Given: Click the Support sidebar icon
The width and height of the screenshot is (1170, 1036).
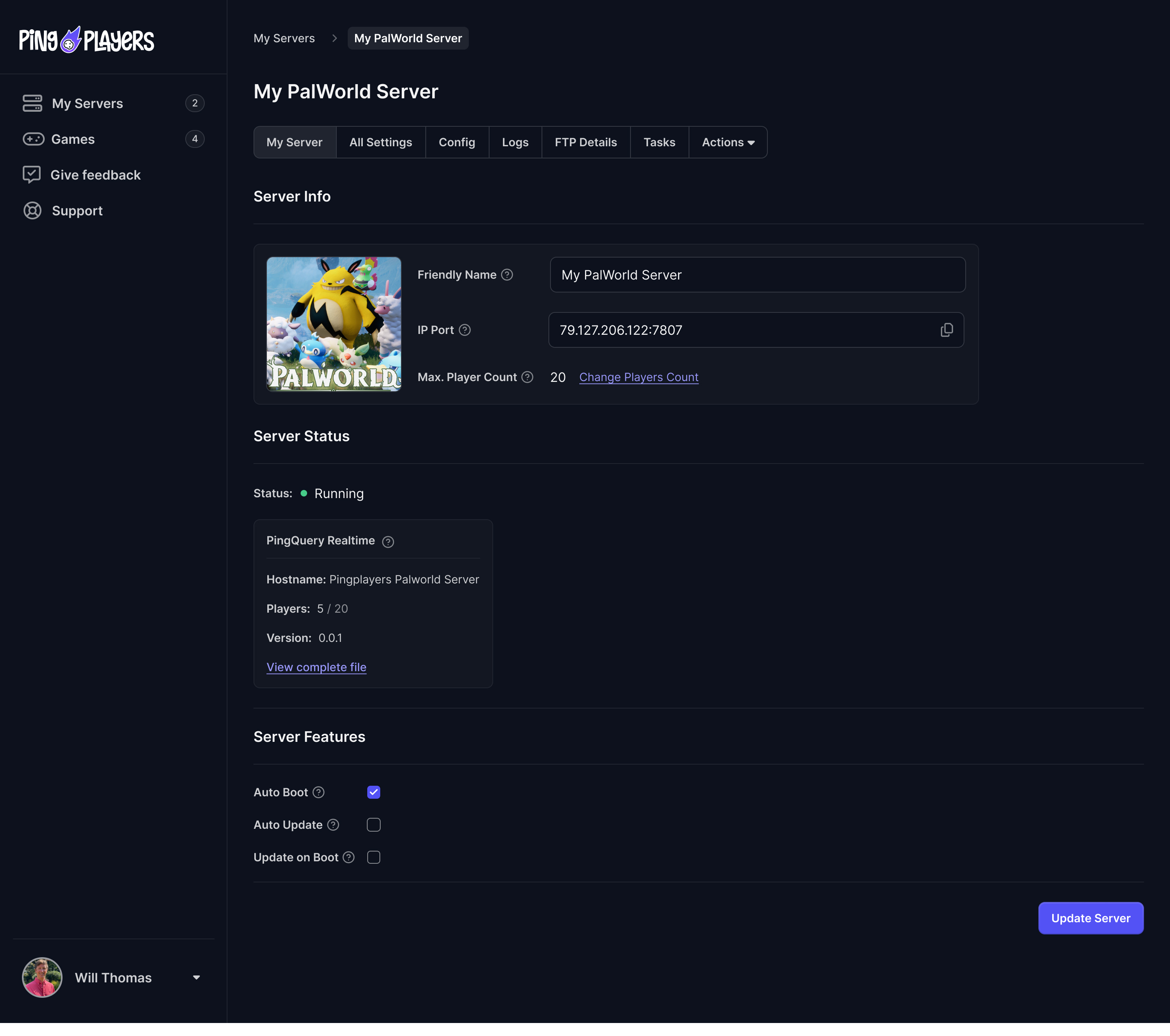Looking at the screenshot, I should coord(31,211).
